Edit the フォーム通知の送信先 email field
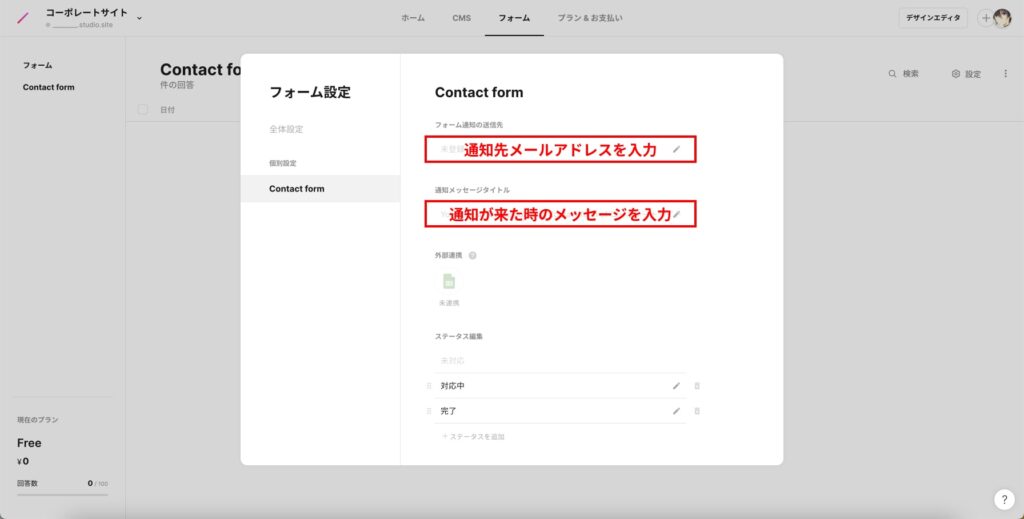 point(560,149)
